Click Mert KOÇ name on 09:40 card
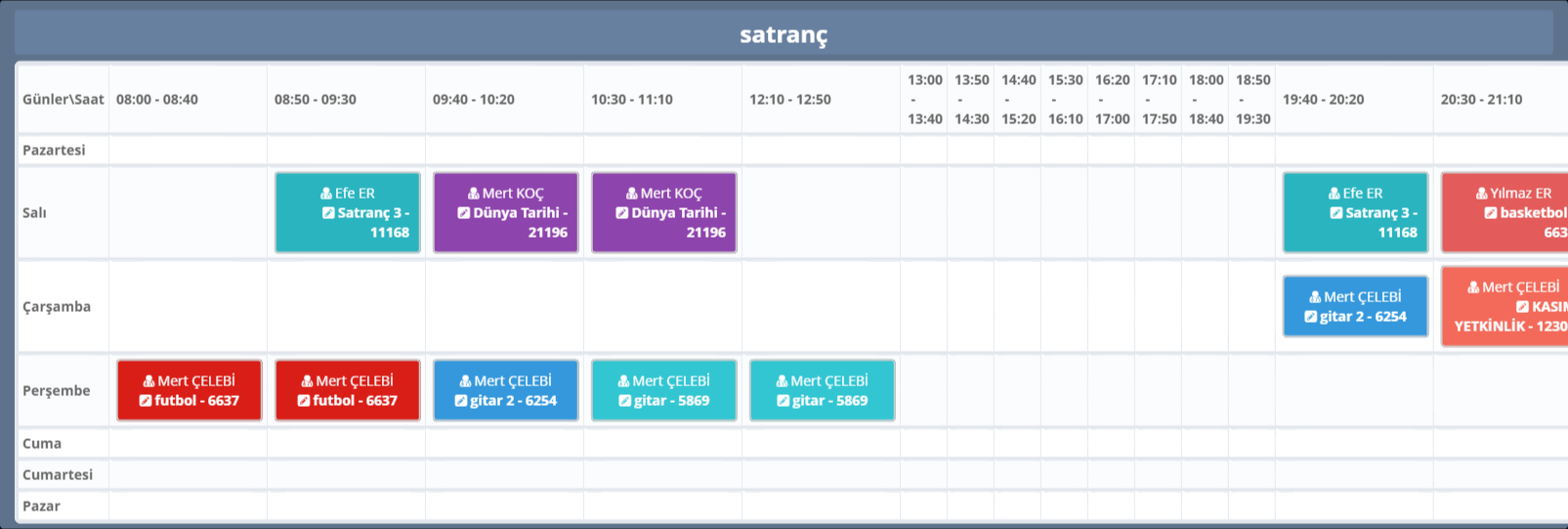 click(513, 194)
